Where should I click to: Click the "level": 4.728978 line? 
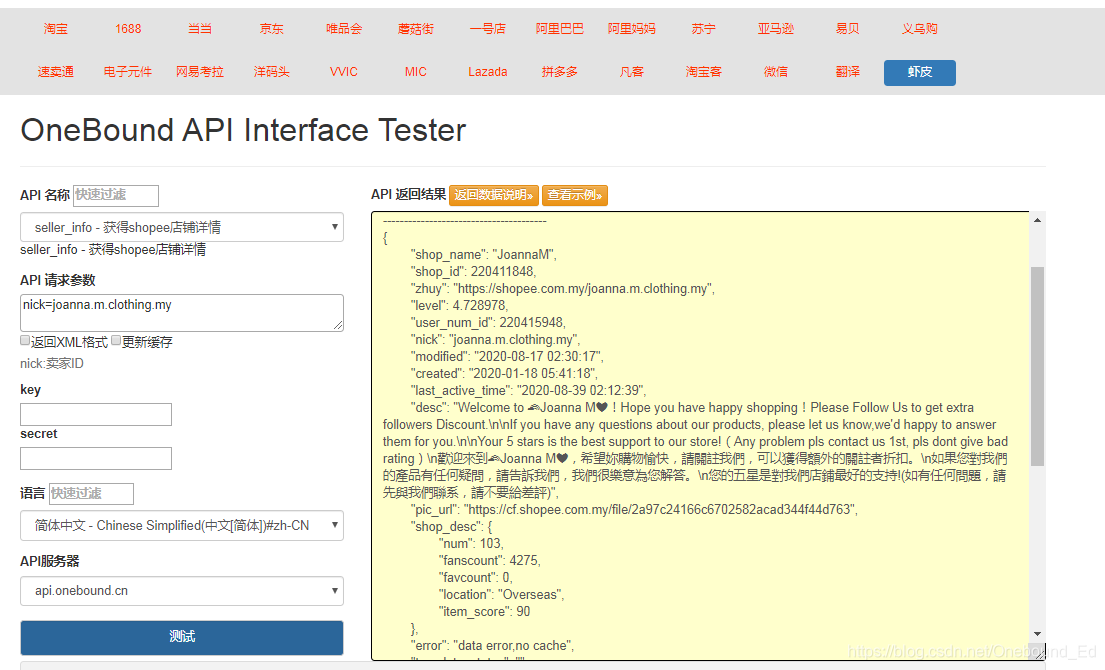[x=459, y=306]
